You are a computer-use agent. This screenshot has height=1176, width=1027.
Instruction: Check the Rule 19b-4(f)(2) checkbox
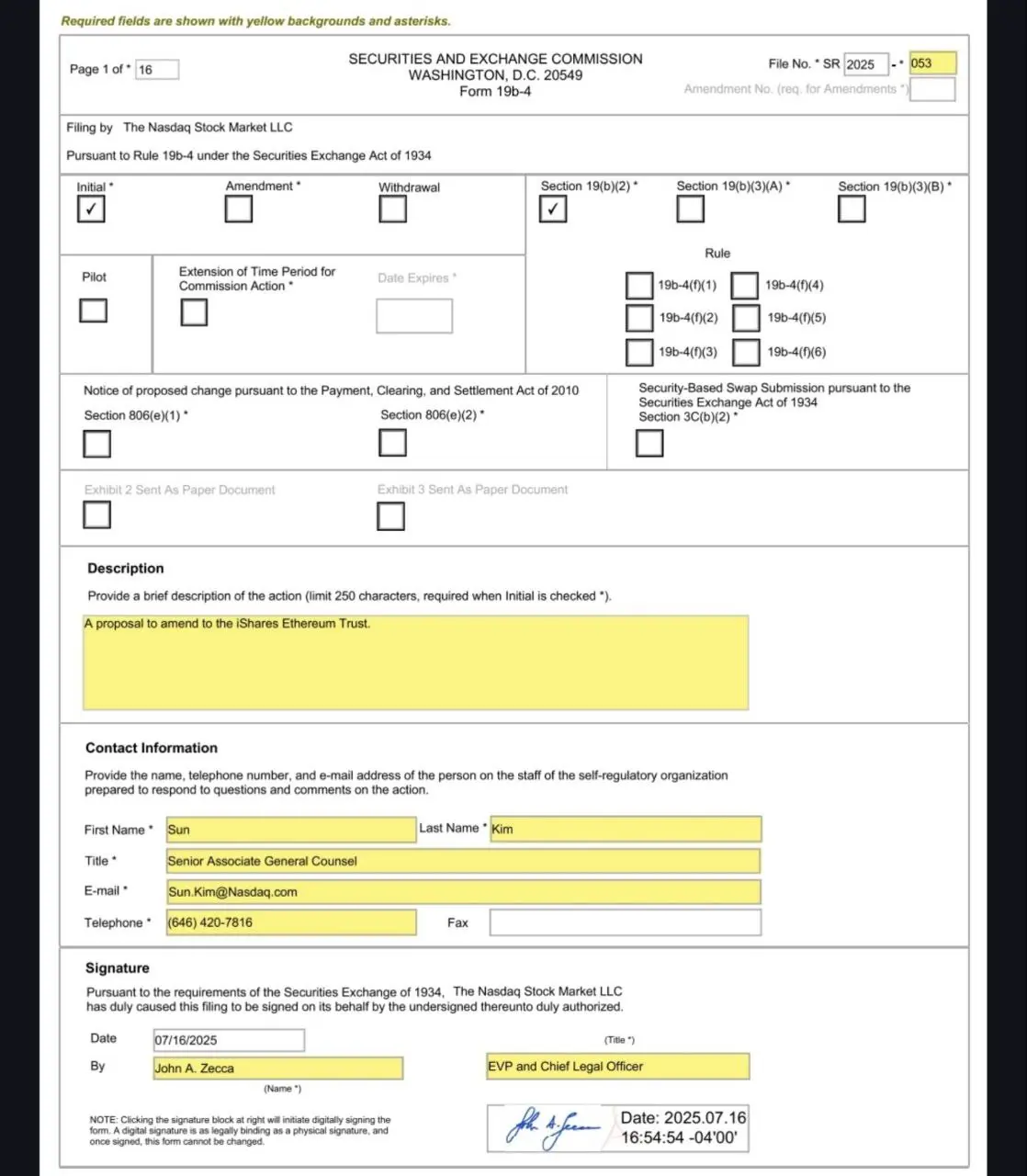(639, 318)
